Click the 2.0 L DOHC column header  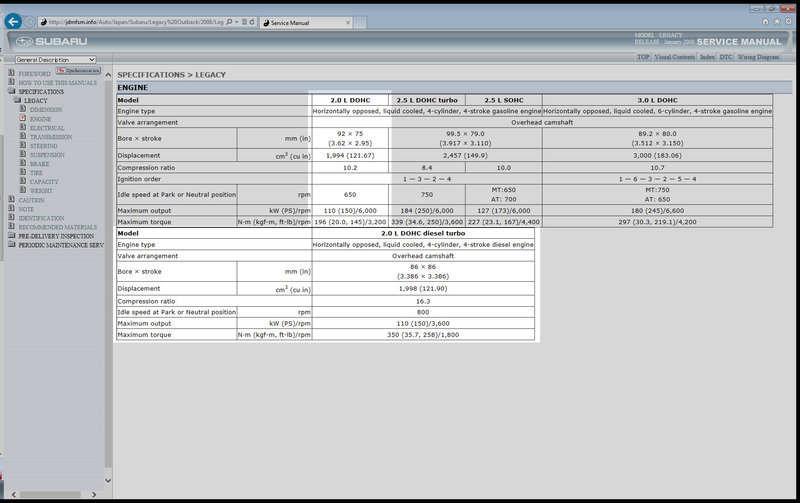tap(350, 100)
